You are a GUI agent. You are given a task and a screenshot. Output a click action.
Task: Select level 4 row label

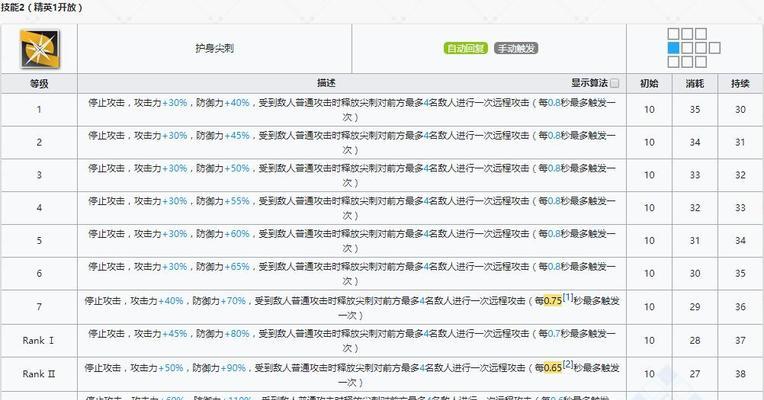coord(39,208)
